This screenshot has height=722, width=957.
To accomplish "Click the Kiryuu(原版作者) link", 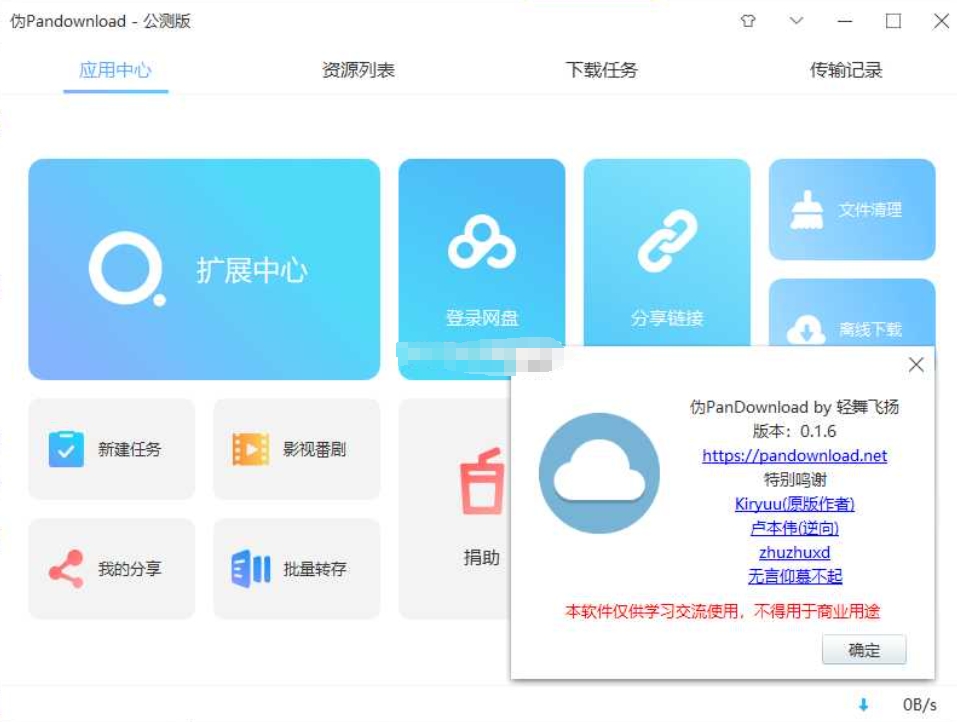I will point(794,504).
